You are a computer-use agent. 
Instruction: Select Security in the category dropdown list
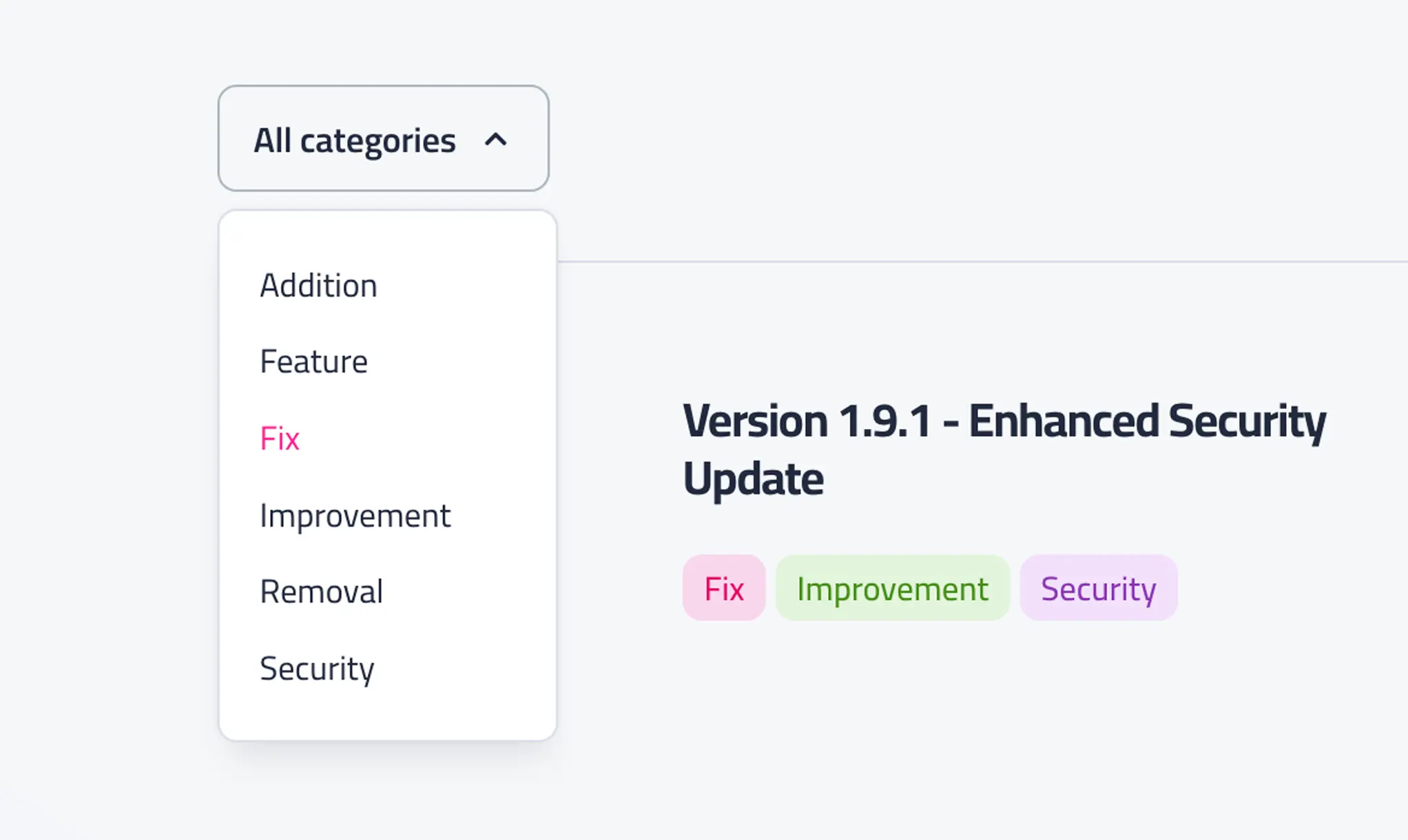coord(317,669)
